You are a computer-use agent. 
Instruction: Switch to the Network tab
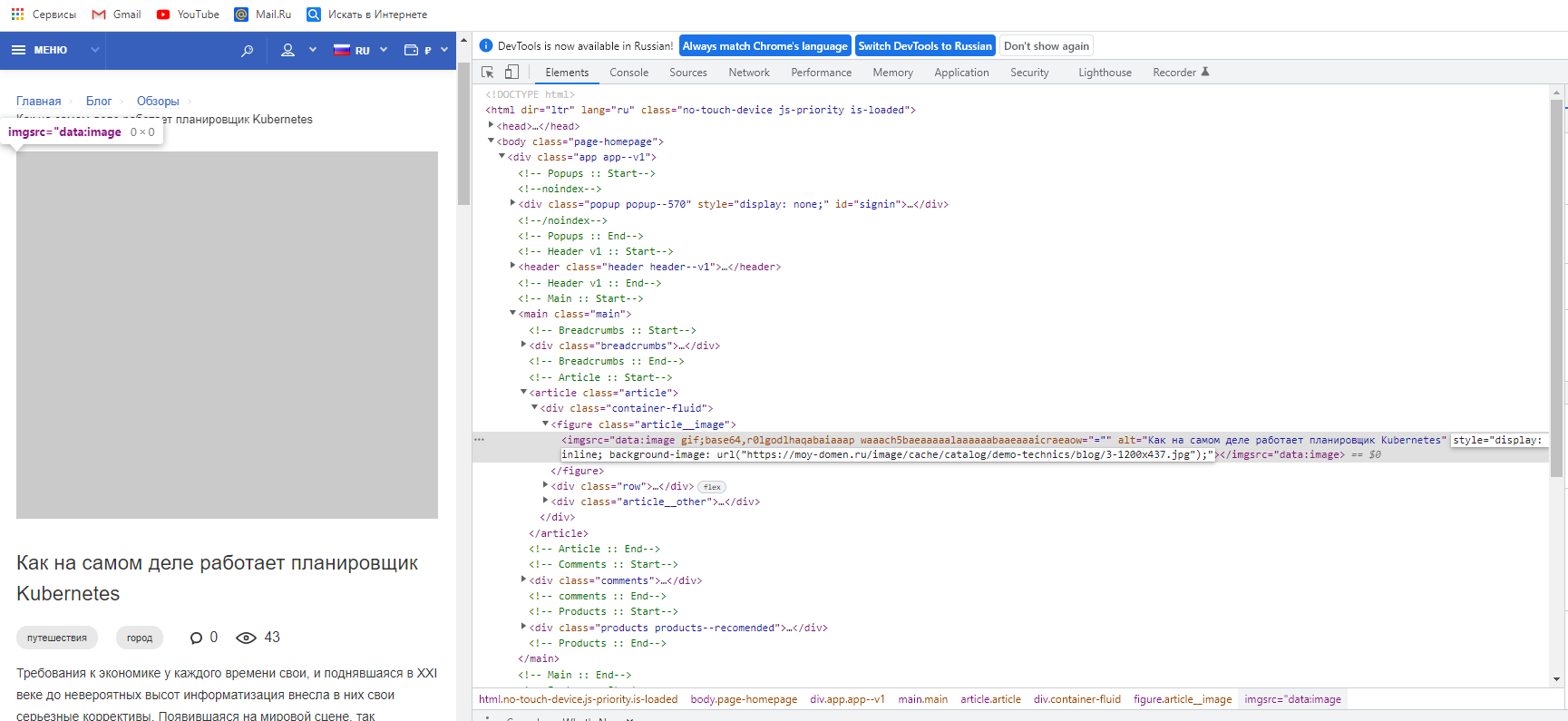coord(748,73)
